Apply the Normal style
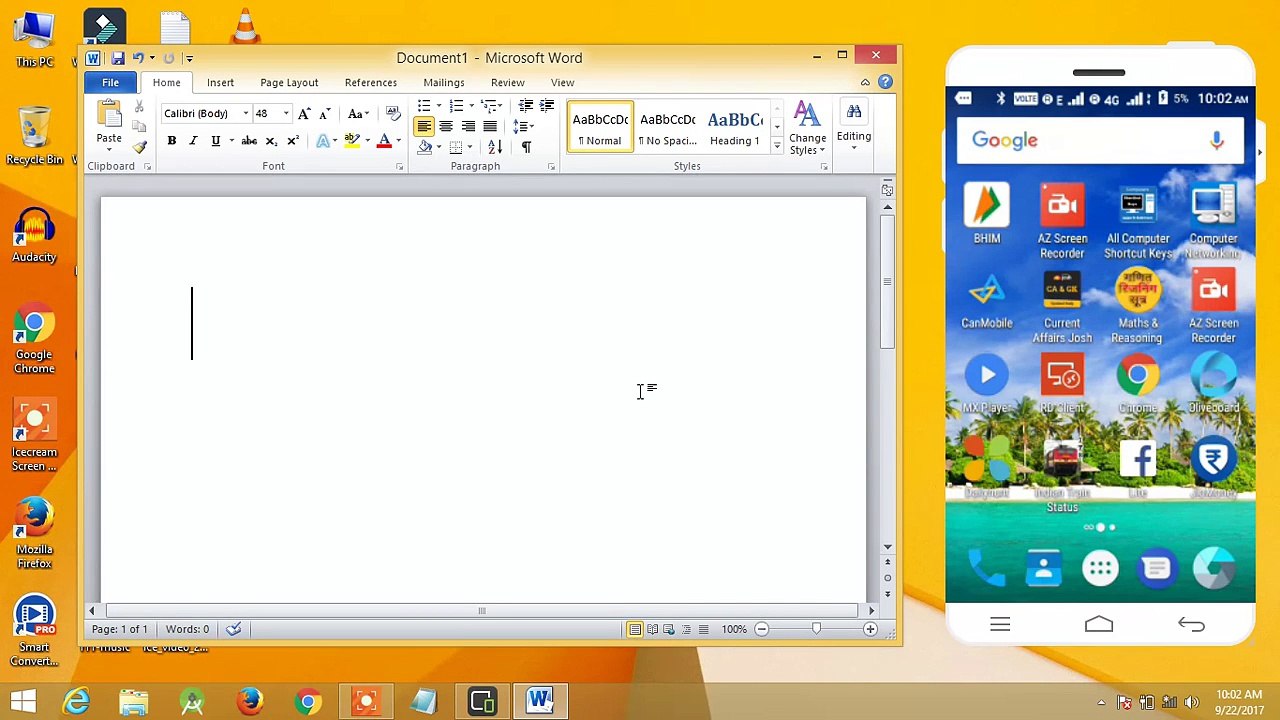Screen dimensions: 1280x720 tap(601, 127)
